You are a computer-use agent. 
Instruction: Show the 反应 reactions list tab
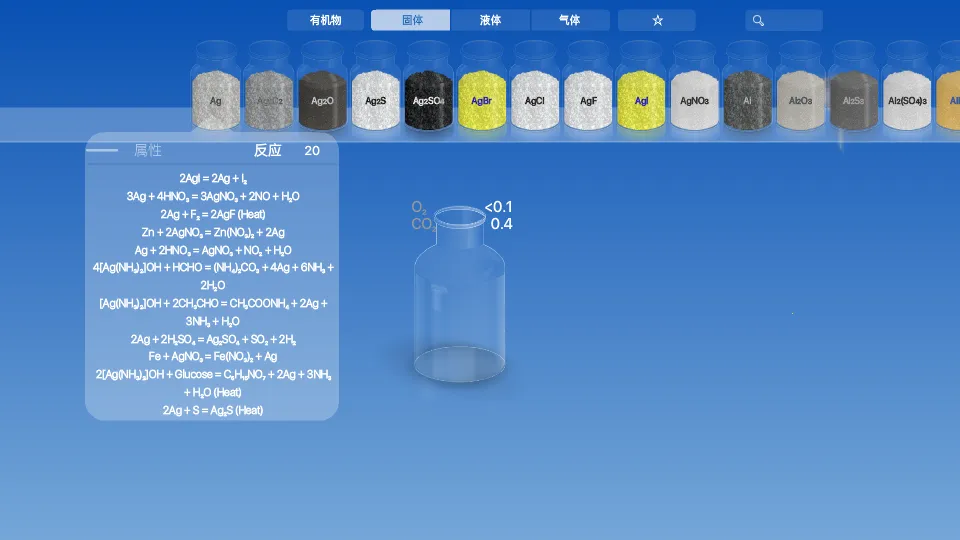[268, 151]
